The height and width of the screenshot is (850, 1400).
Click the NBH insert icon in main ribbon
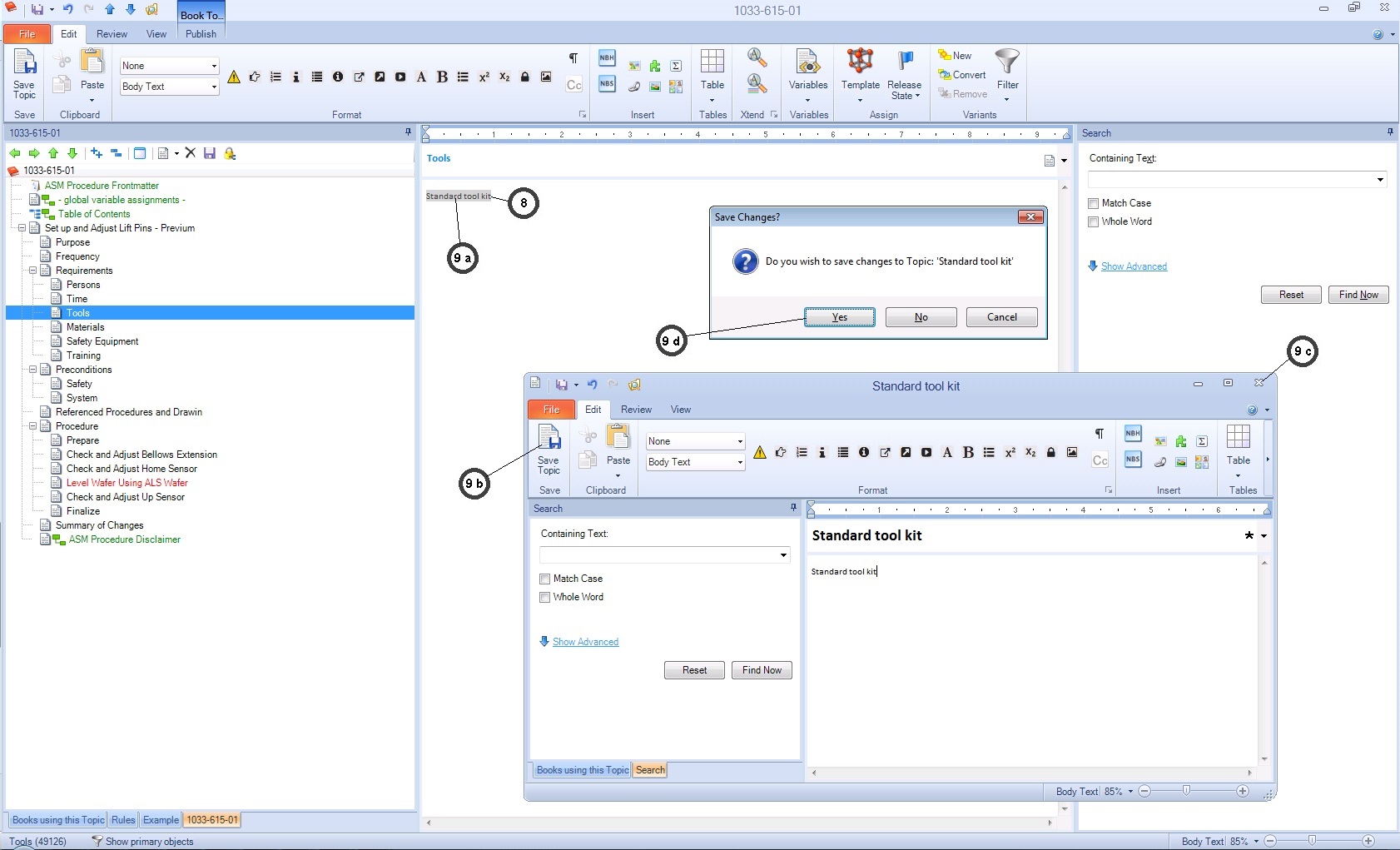[x=607, y=58]
